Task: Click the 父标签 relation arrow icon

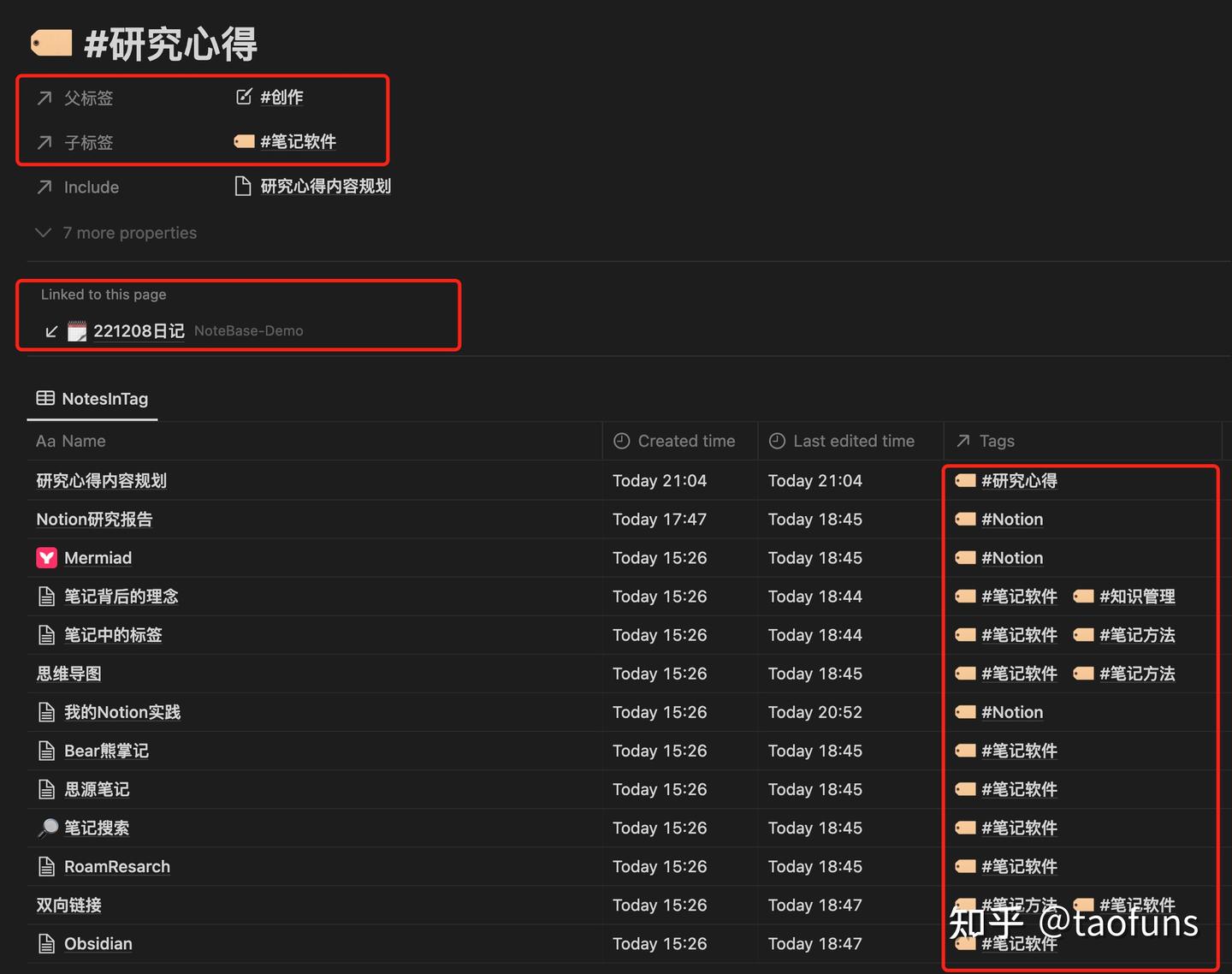Action: pos(44,98)
